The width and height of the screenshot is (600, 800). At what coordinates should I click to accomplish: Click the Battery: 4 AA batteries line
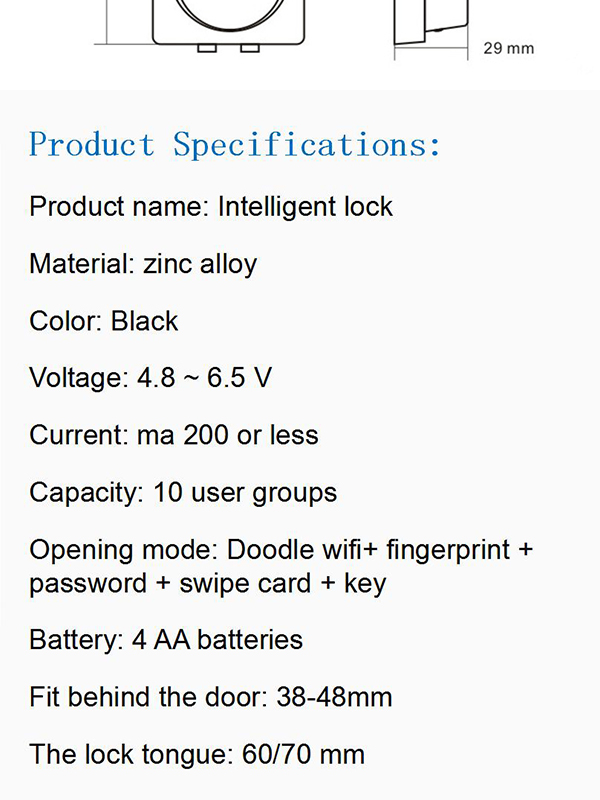(x=166, y=640)
